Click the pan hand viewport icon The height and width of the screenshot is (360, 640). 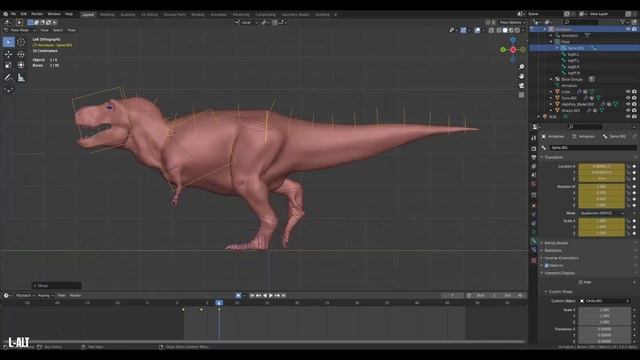coord(521,76)
